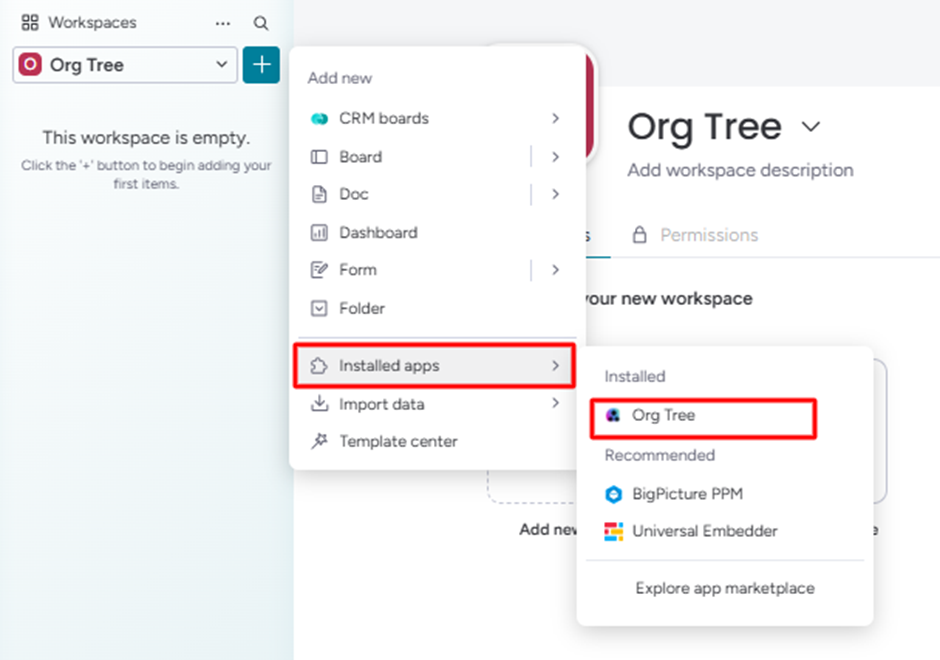Click the Board layout icon

[319, 157]
